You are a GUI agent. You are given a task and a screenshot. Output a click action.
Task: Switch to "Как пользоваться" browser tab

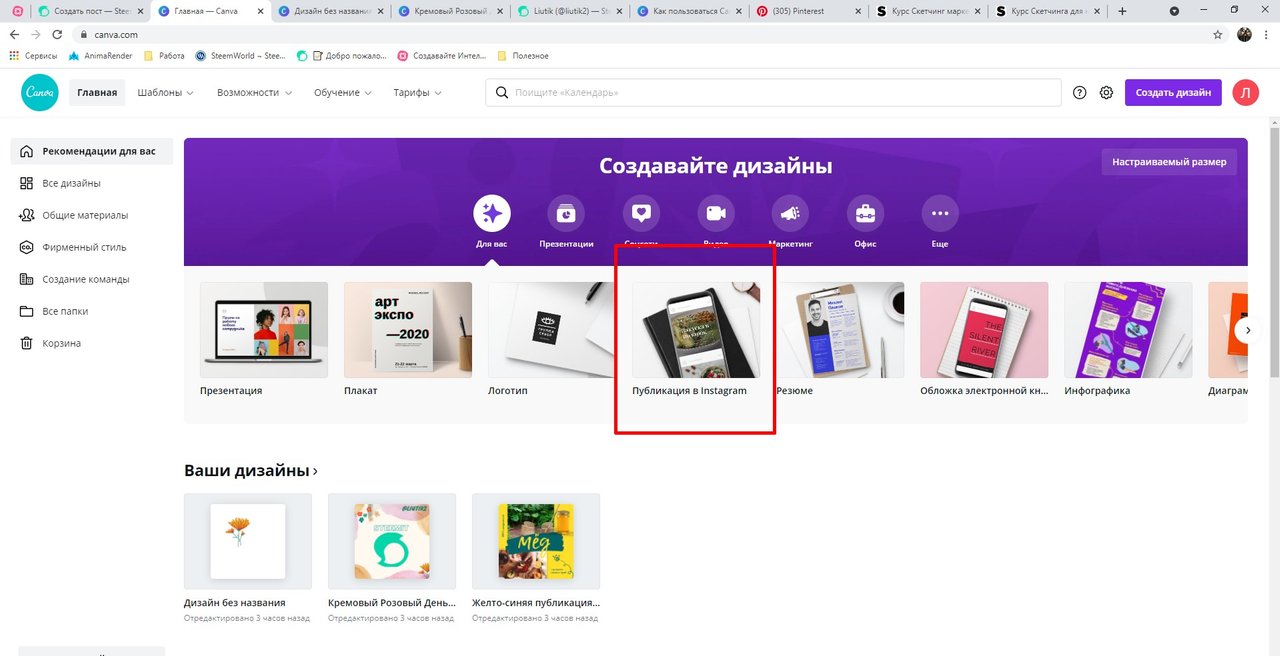click(688, 11)
